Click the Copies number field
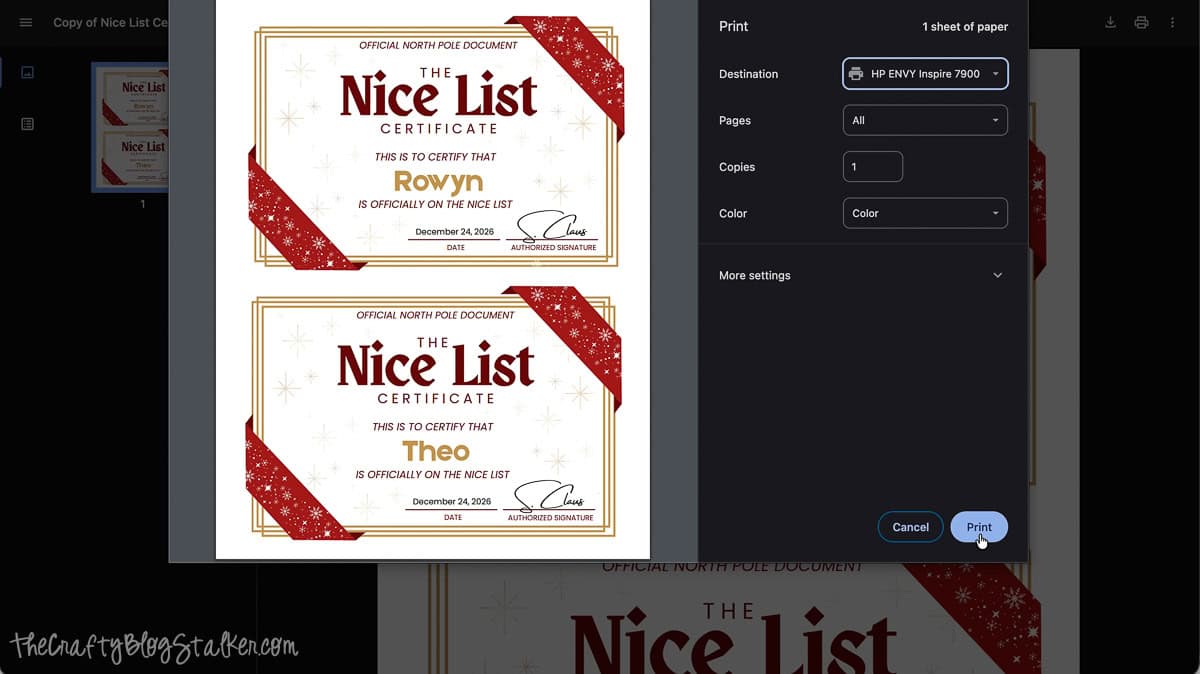 pyautogui.click(x=873, y=167)
